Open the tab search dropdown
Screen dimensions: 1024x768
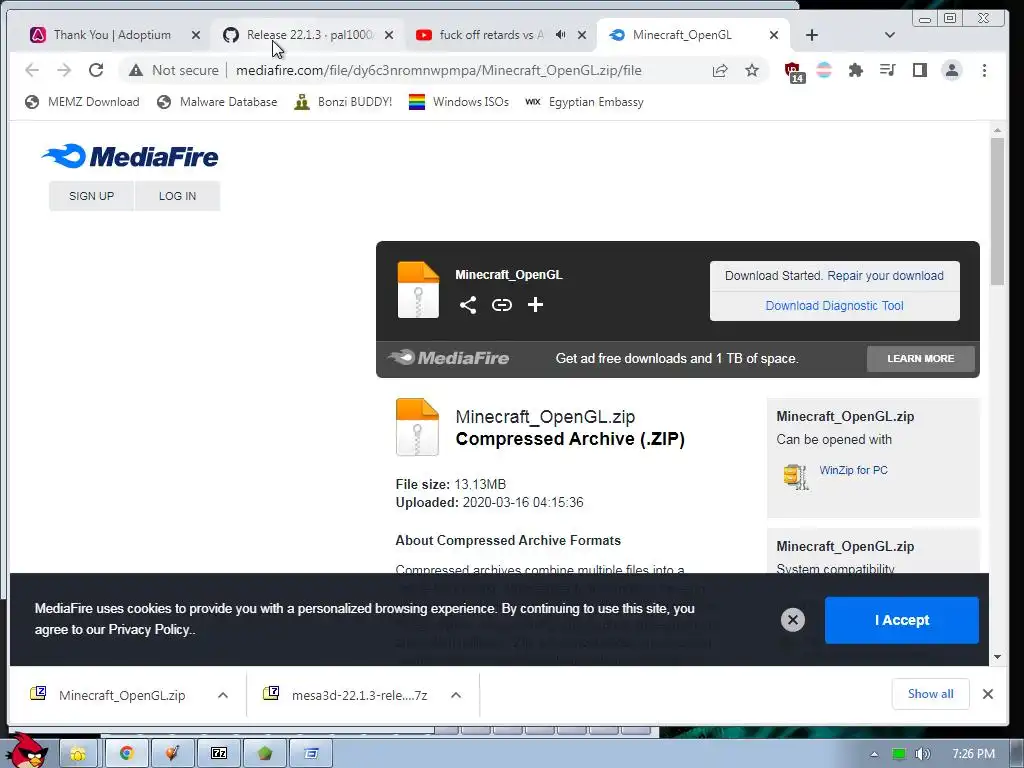tap(889, 35)
